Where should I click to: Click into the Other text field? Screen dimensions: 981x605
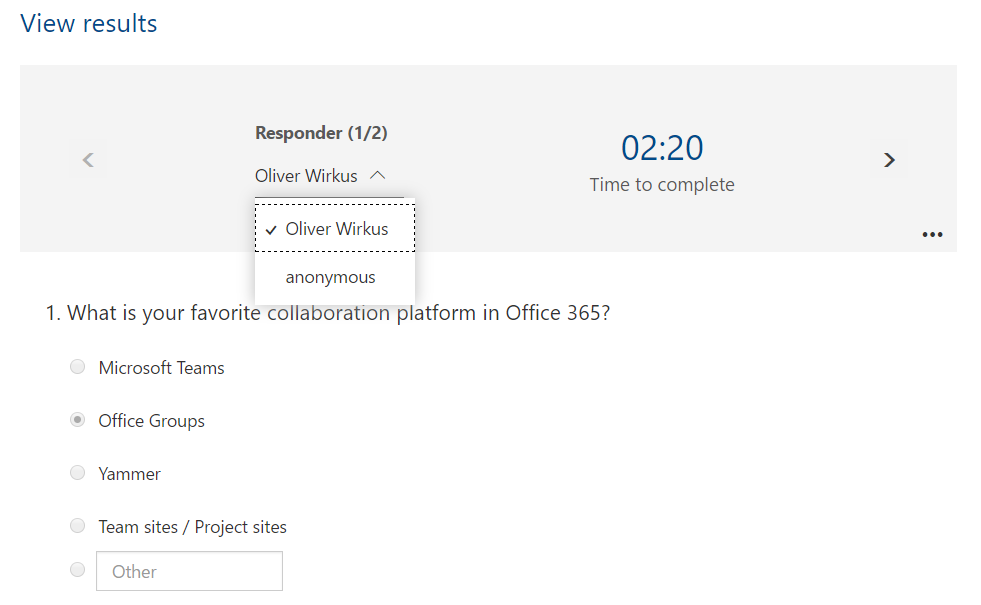coord(189,571)
